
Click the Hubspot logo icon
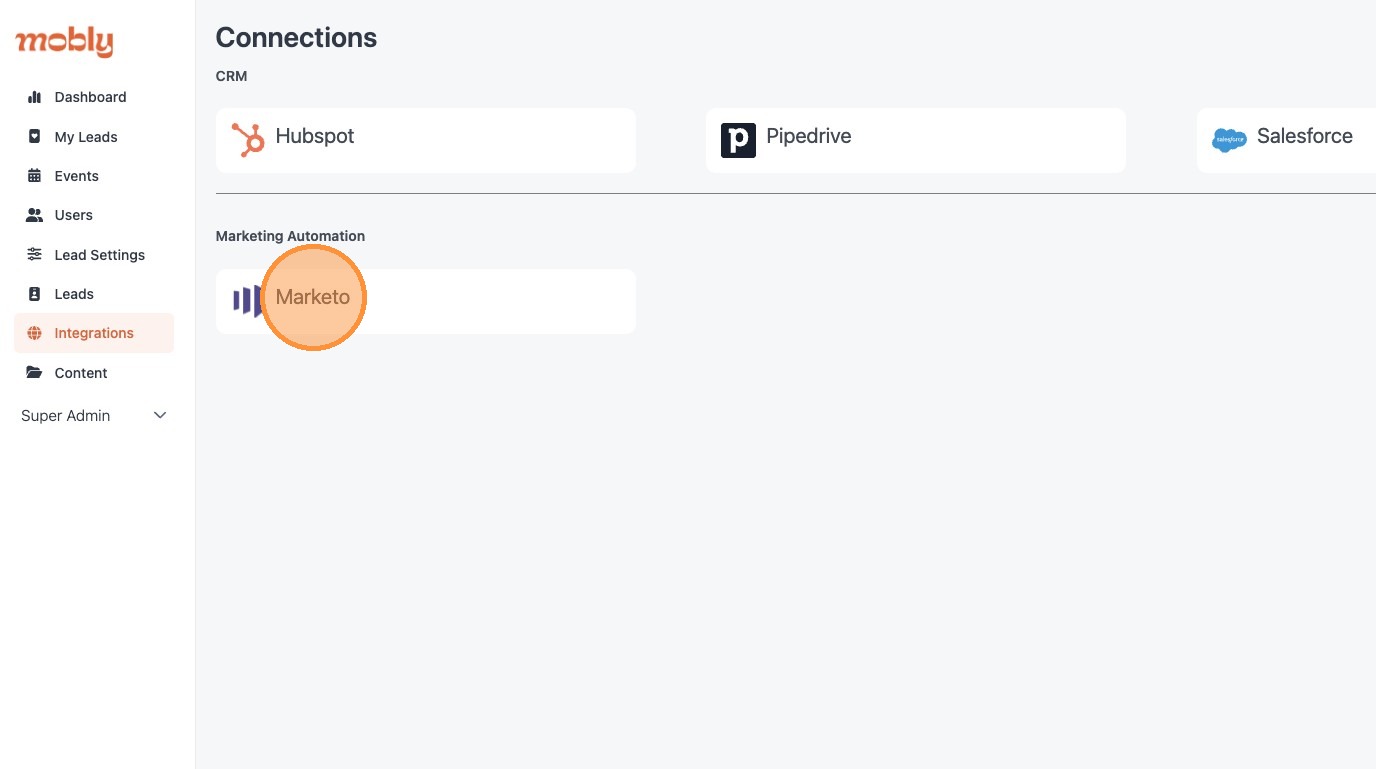[247, 140]
